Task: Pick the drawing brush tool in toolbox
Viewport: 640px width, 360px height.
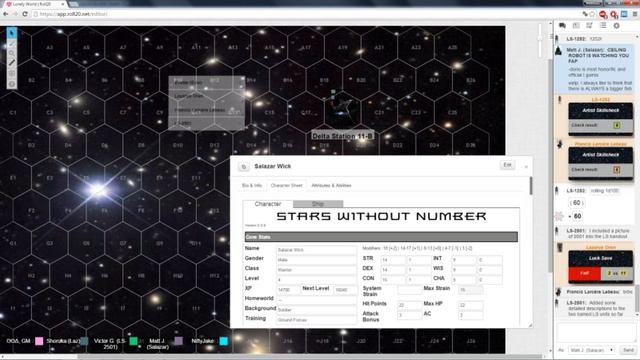Action: click(x=12, y=43)
